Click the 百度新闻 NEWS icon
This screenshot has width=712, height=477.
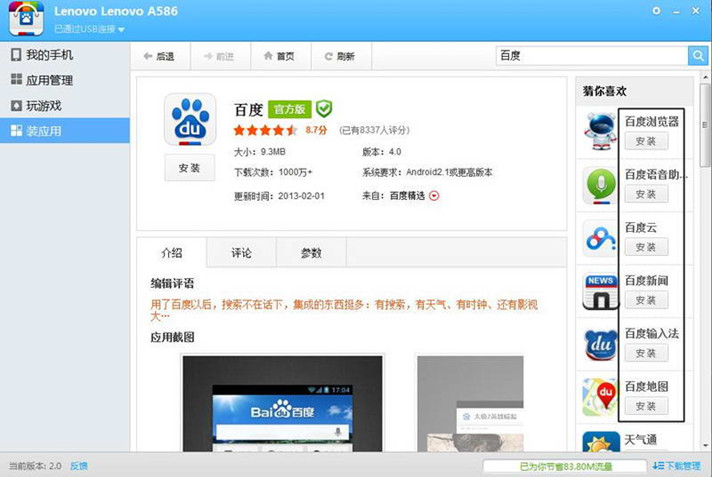tap(600, 292)
